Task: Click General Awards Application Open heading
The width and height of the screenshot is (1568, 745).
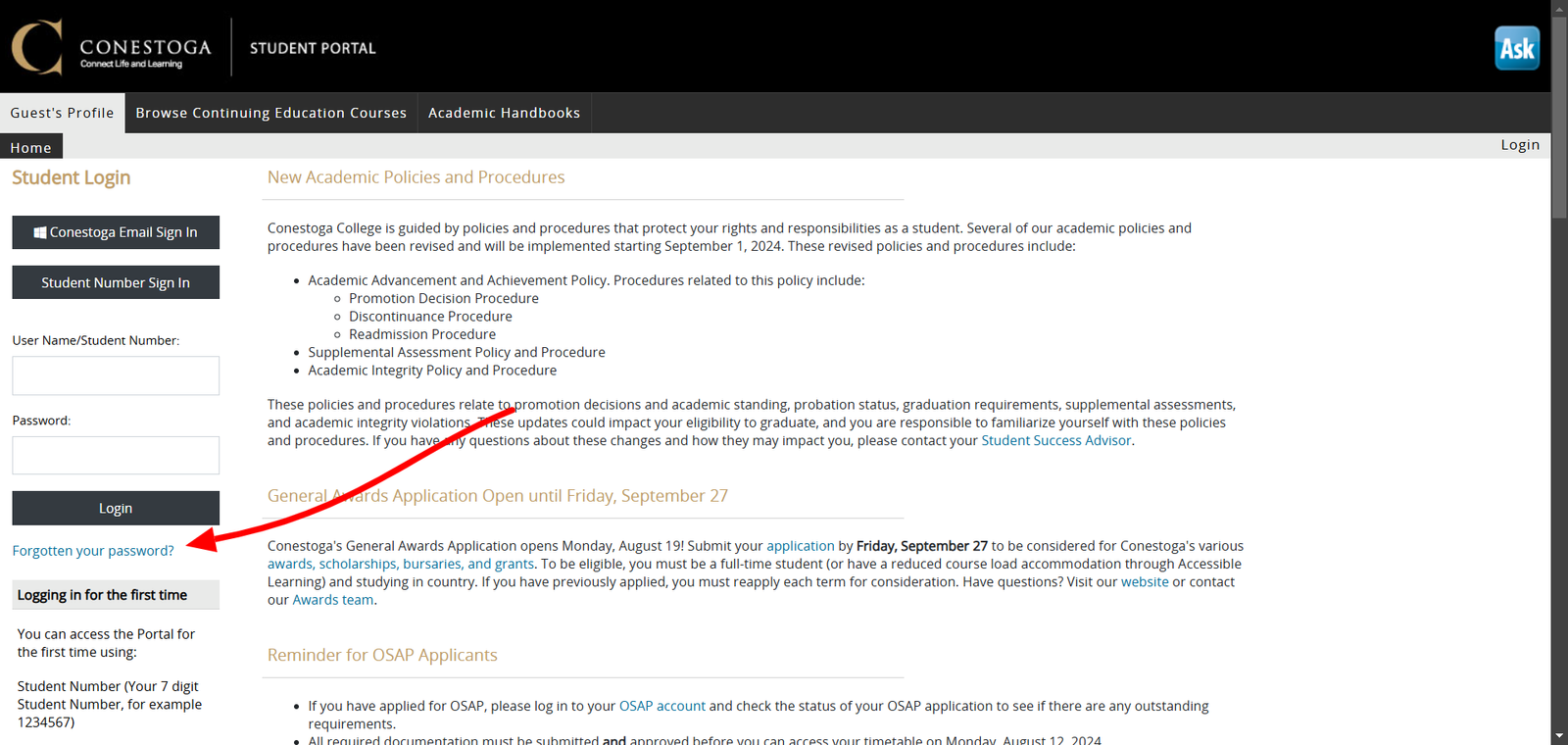Action: (498, 496)
